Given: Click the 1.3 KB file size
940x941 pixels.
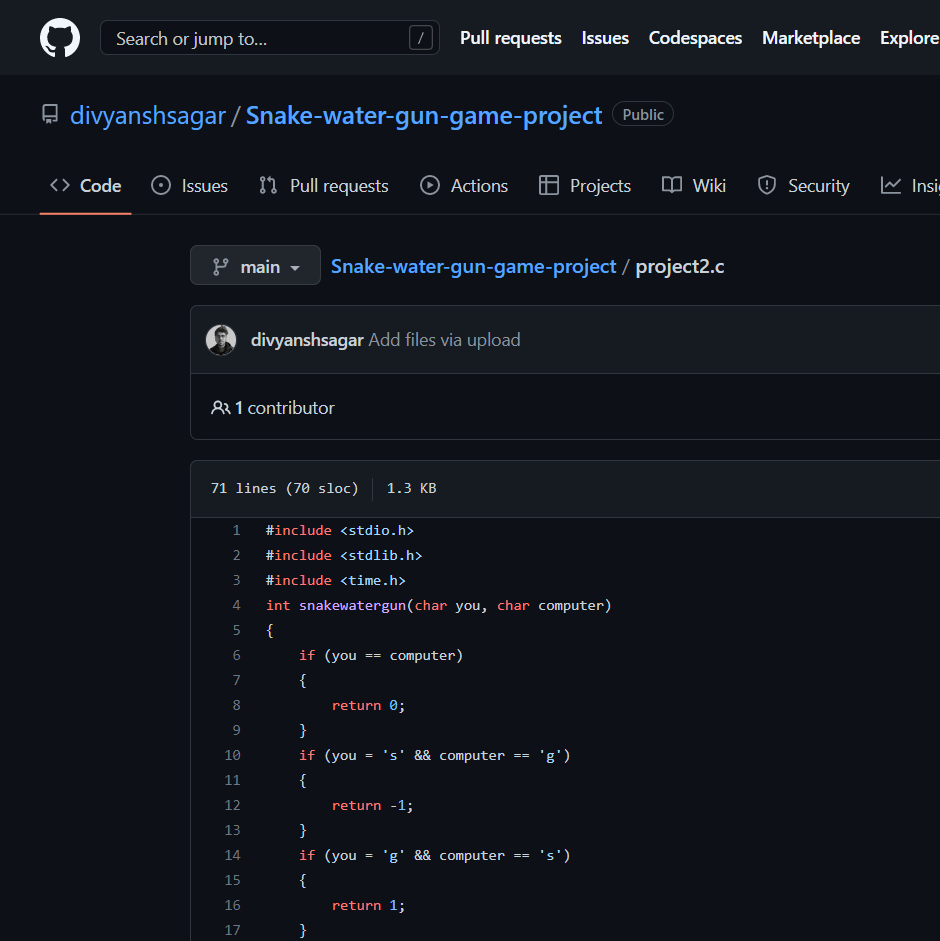Looking at the screenshot, I should click(411, 489).
